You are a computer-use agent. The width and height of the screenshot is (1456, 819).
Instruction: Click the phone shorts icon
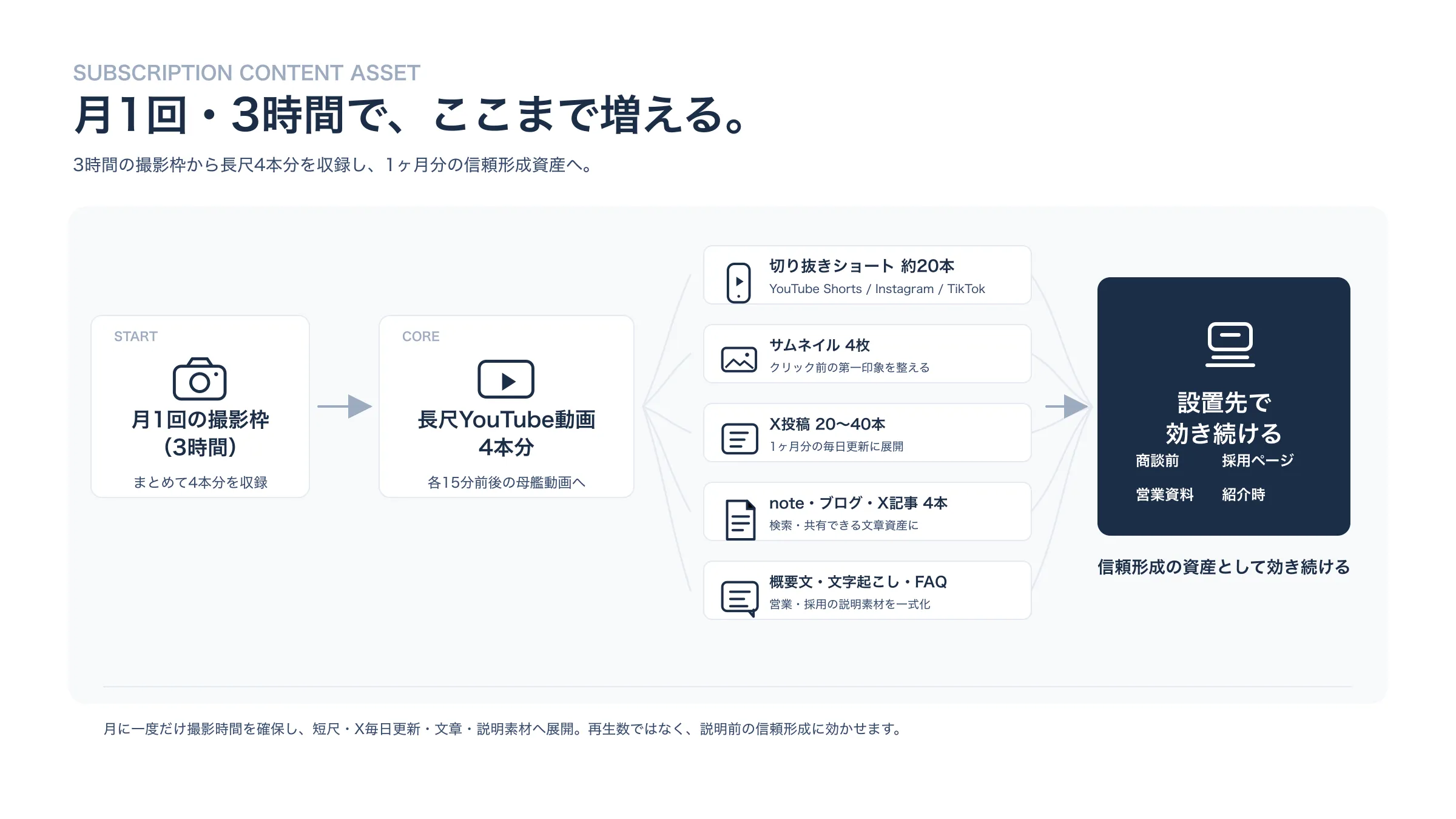738,283
